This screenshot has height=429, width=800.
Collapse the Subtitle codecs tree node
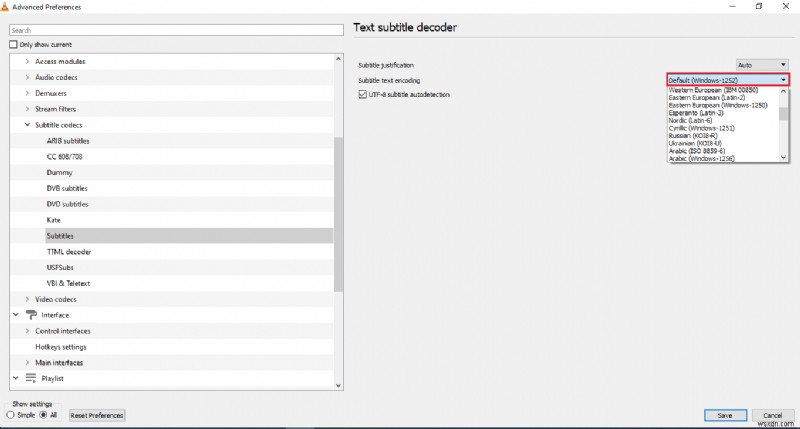coord(28,124)
